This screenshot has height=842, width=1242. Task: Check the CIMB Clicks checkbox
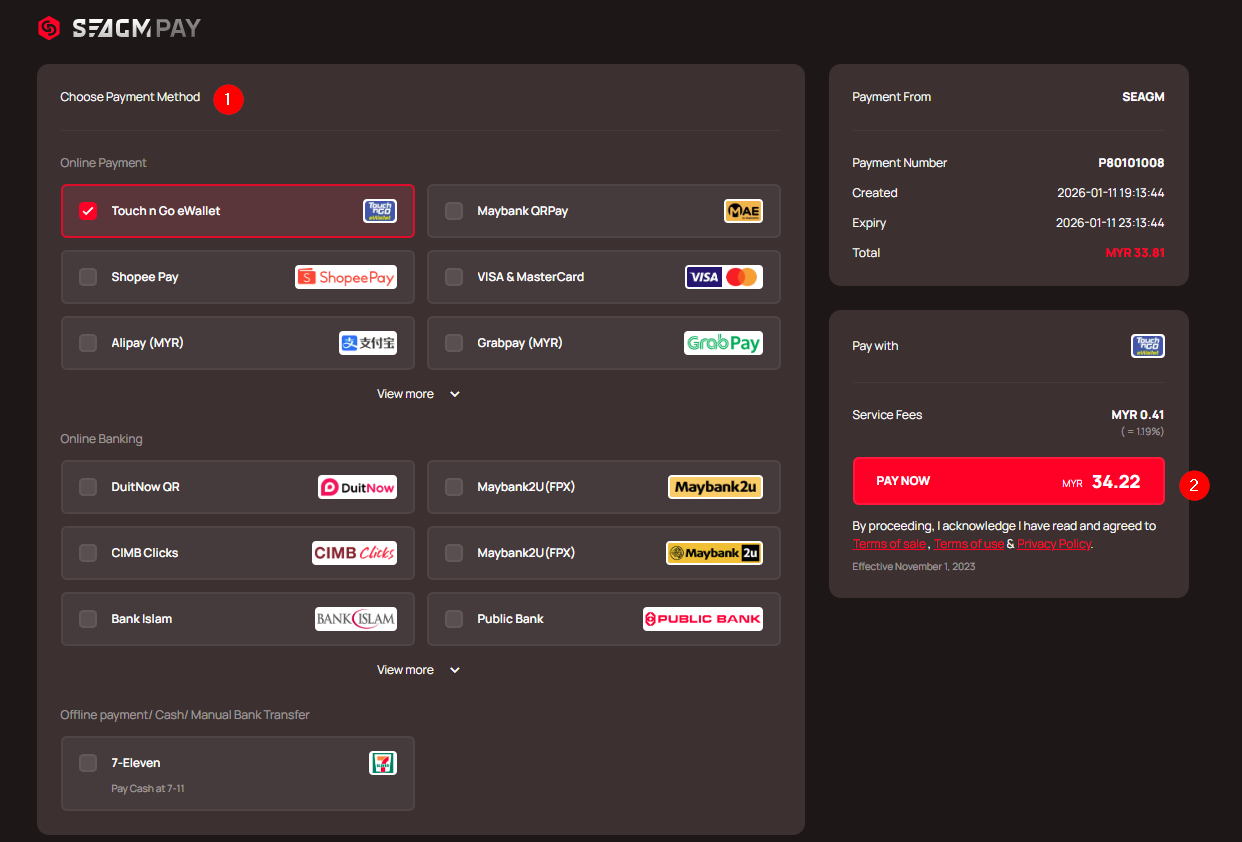tap(88, 553)
